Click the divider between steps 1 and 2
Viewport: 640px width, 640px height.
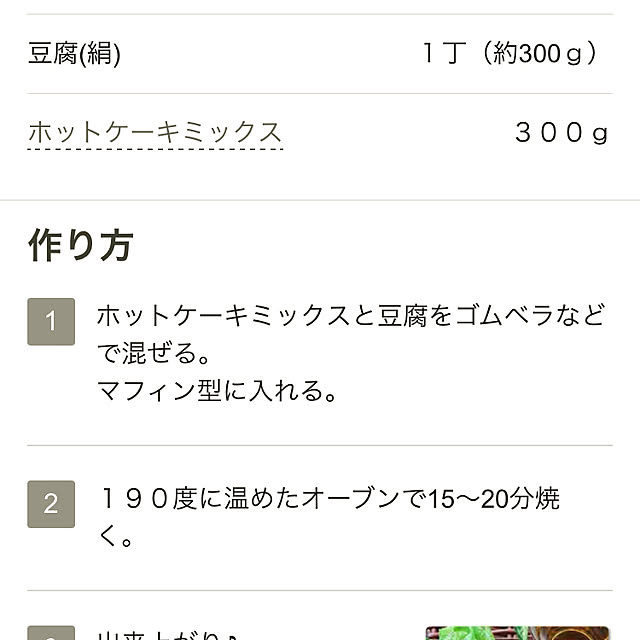[320, 445]
